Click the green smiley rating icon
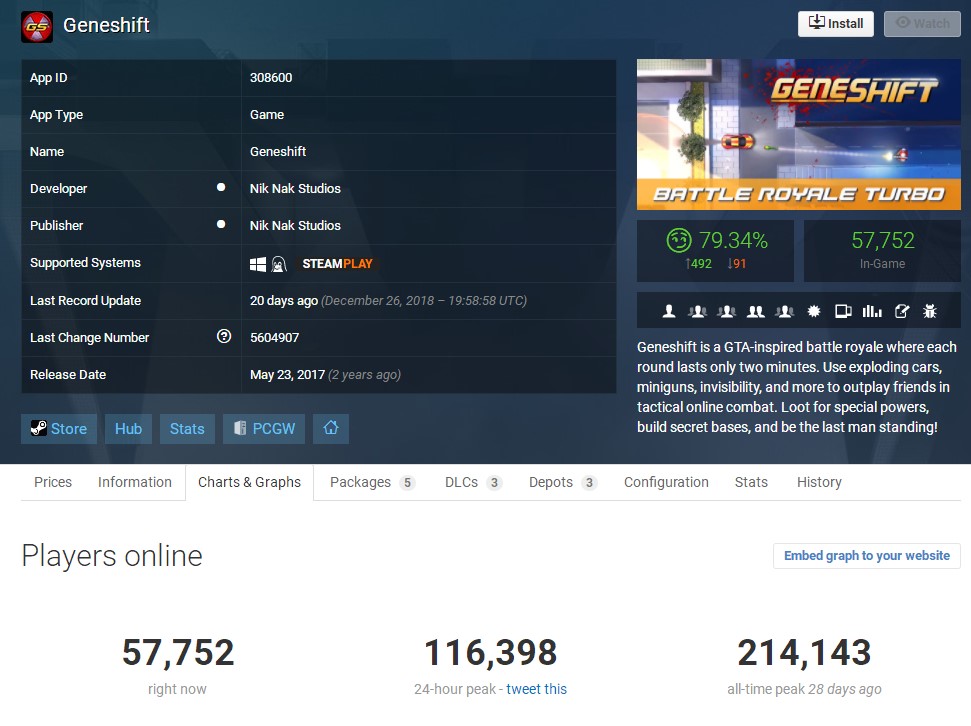 click(679, 240)
